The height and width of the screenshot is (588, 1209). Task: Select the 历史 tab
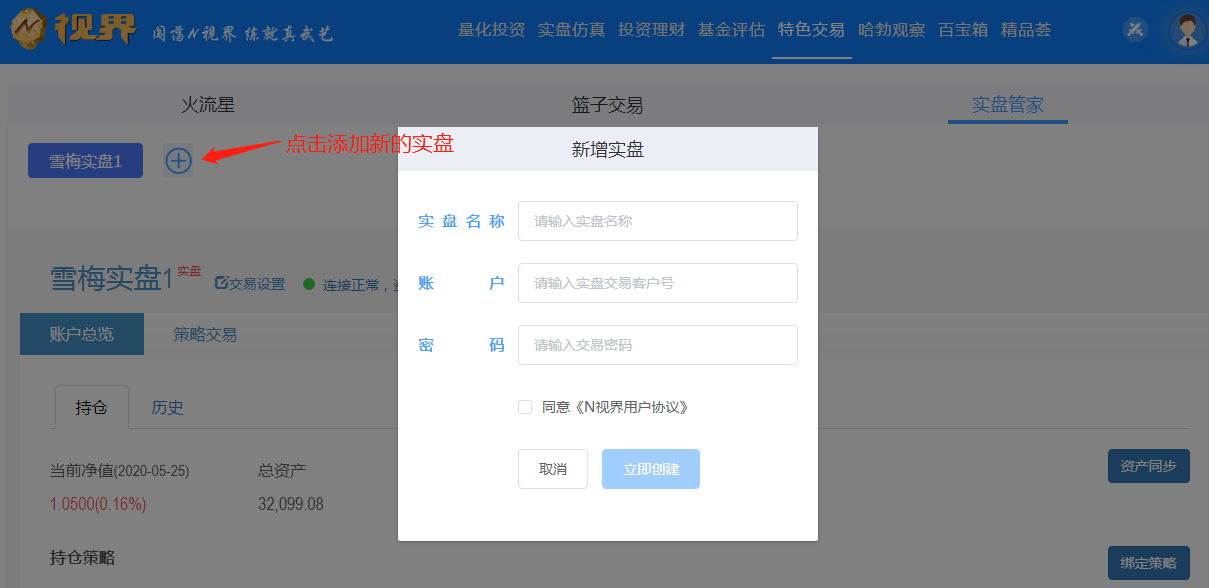point(167,407)
